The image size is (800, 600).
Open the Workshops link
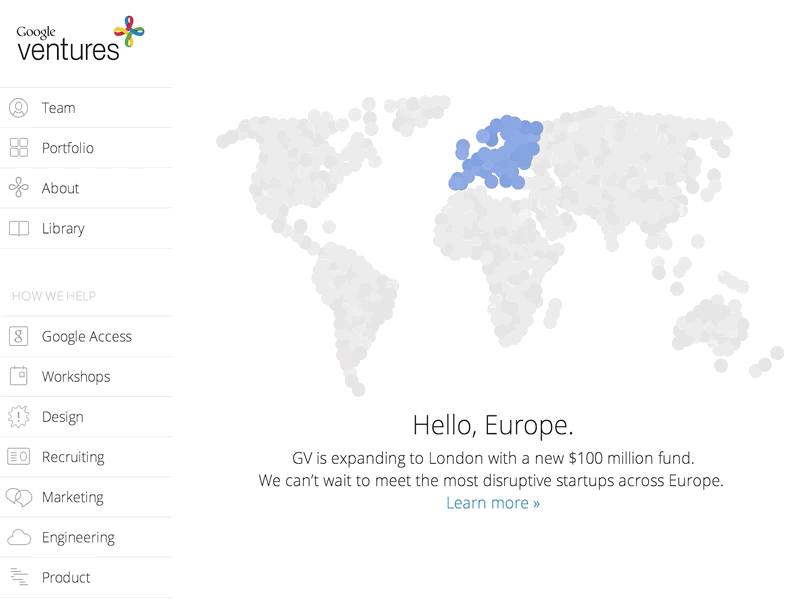click(76, 377)
